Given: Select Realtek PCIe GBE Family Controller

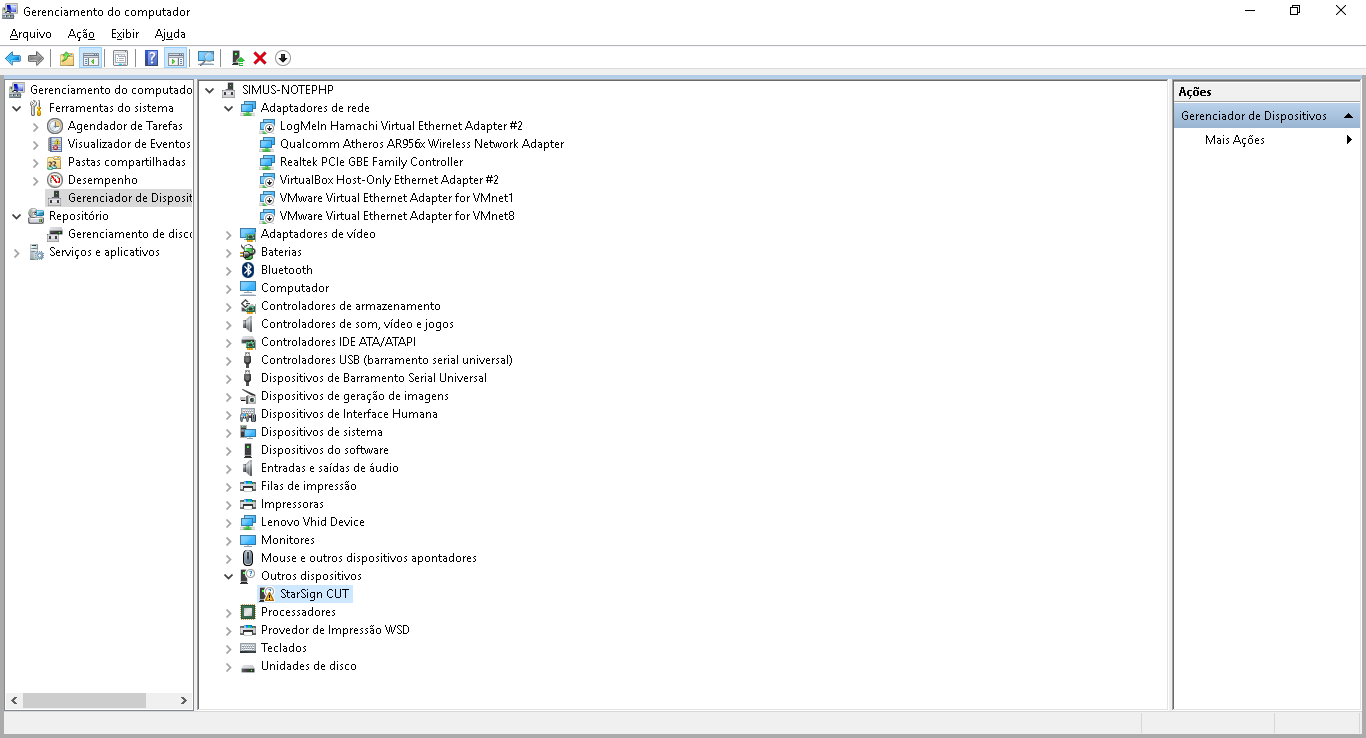Looking at the screenshot, I should pyautogui.click(x=371, y=162).
